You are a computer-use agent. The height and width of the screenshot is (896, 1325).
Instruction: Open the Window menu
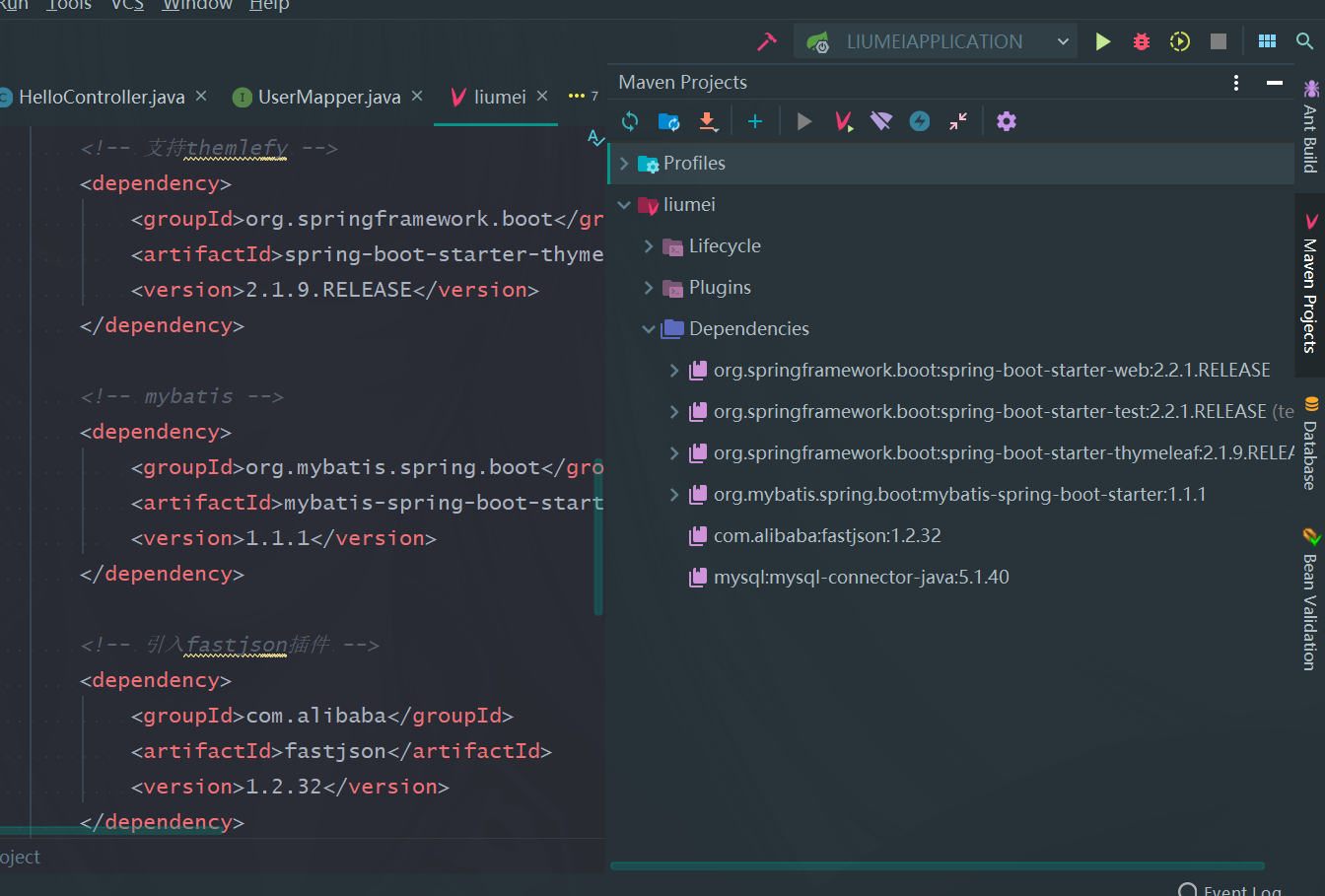[x=196, y=6]
